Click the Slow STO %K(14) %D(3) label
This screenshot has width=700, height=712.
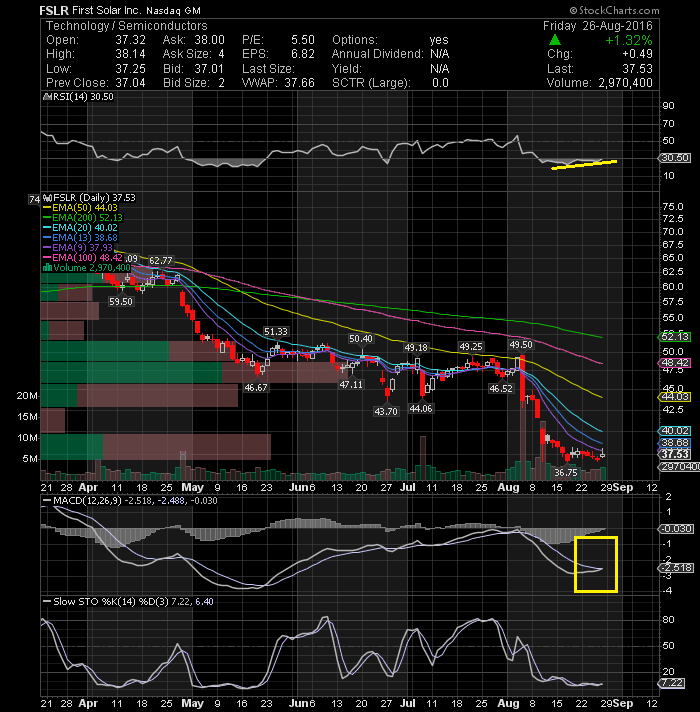point(128,602)
